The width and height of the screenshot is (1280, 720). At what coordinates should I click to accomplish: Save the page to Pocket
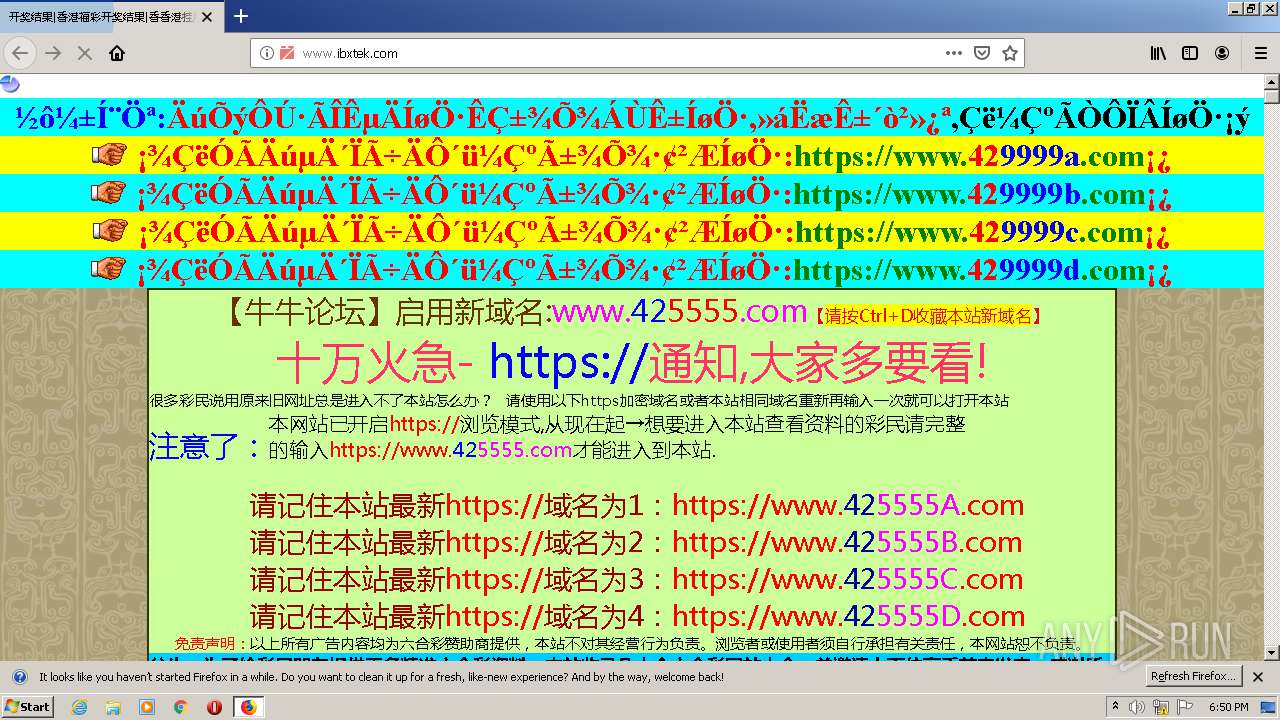pyautogui.click(x=982, y=53)
